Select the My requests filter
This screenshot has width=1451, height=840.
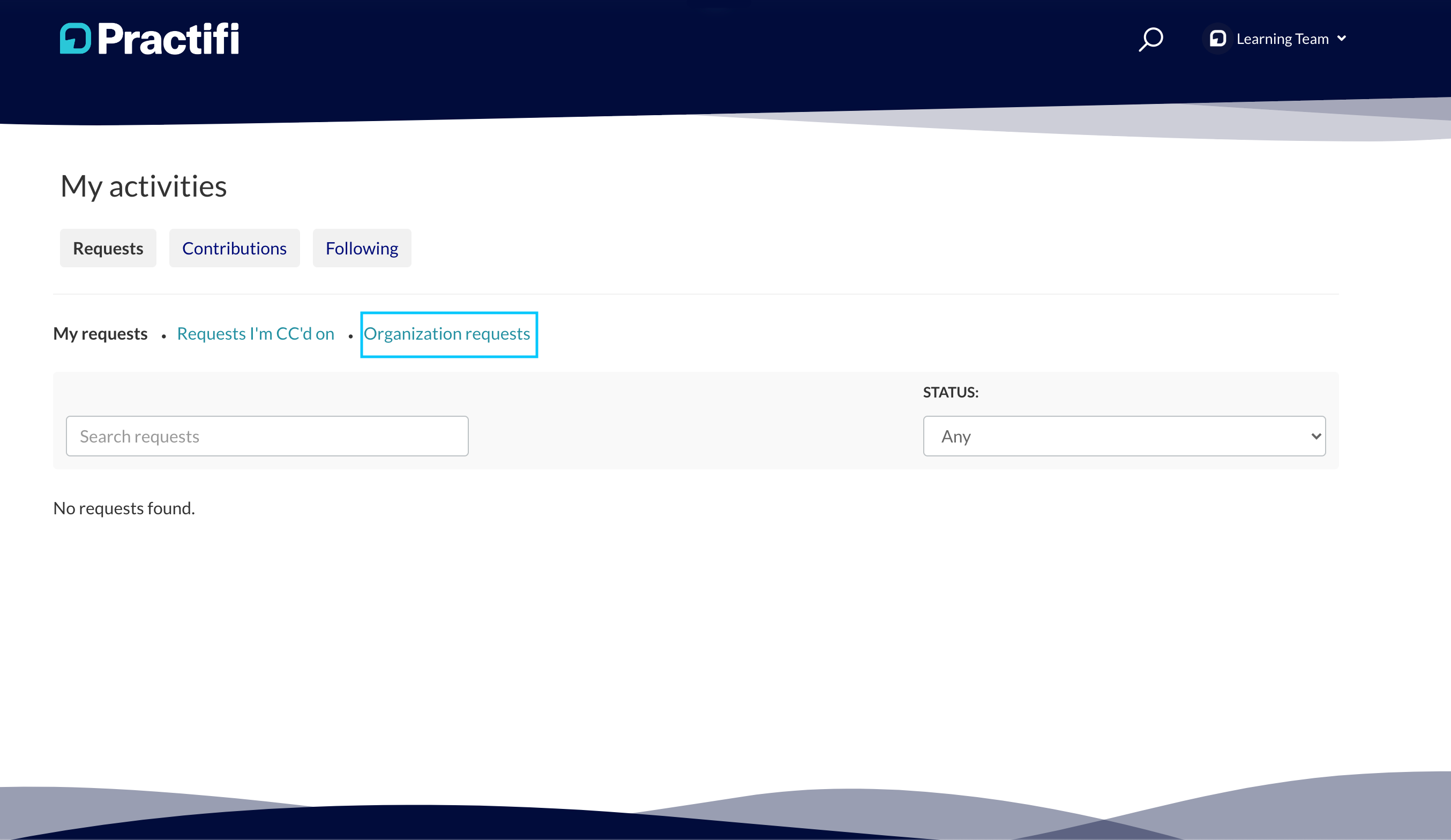coord(100,334)
